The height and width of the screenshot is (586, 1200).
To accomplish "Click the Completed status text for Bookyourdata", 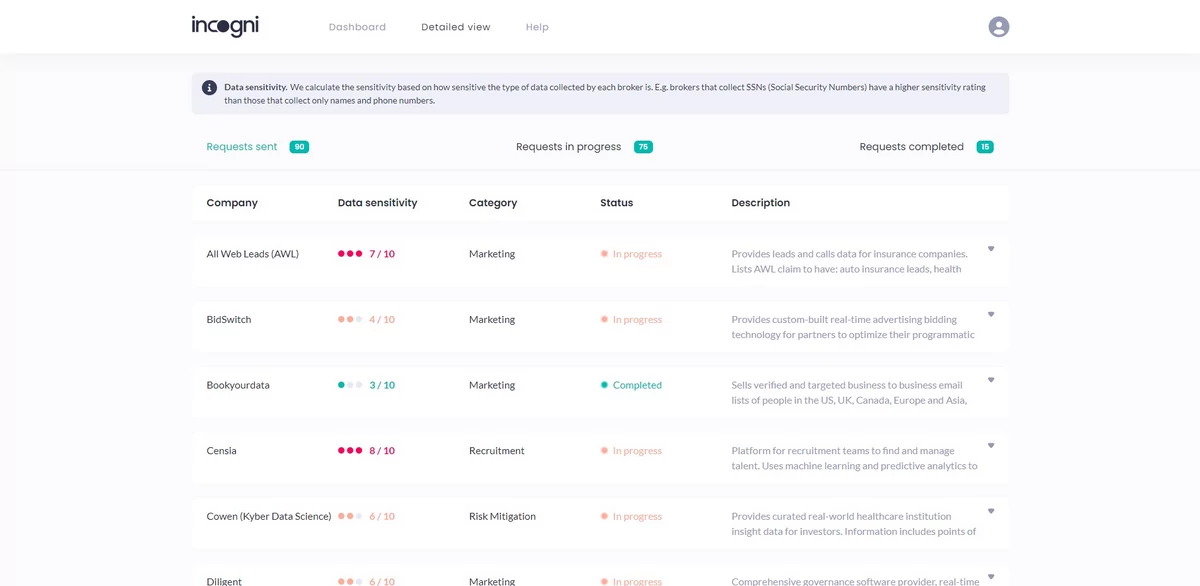I will [x=637, y=385].
